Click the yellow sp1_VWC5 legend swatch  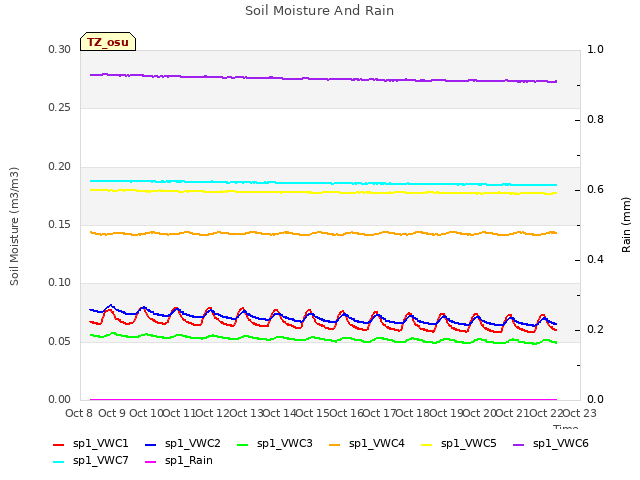tap(427, 444)
